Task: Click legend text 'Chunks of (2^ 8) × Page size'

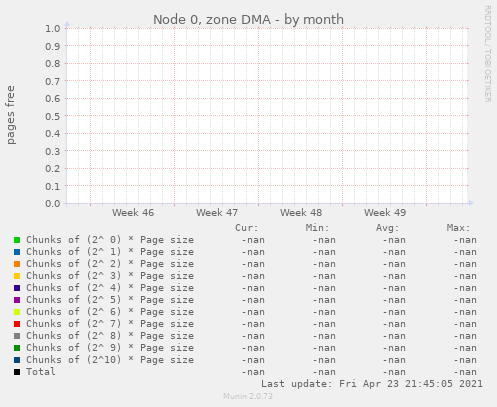Action: pos(110,336)
